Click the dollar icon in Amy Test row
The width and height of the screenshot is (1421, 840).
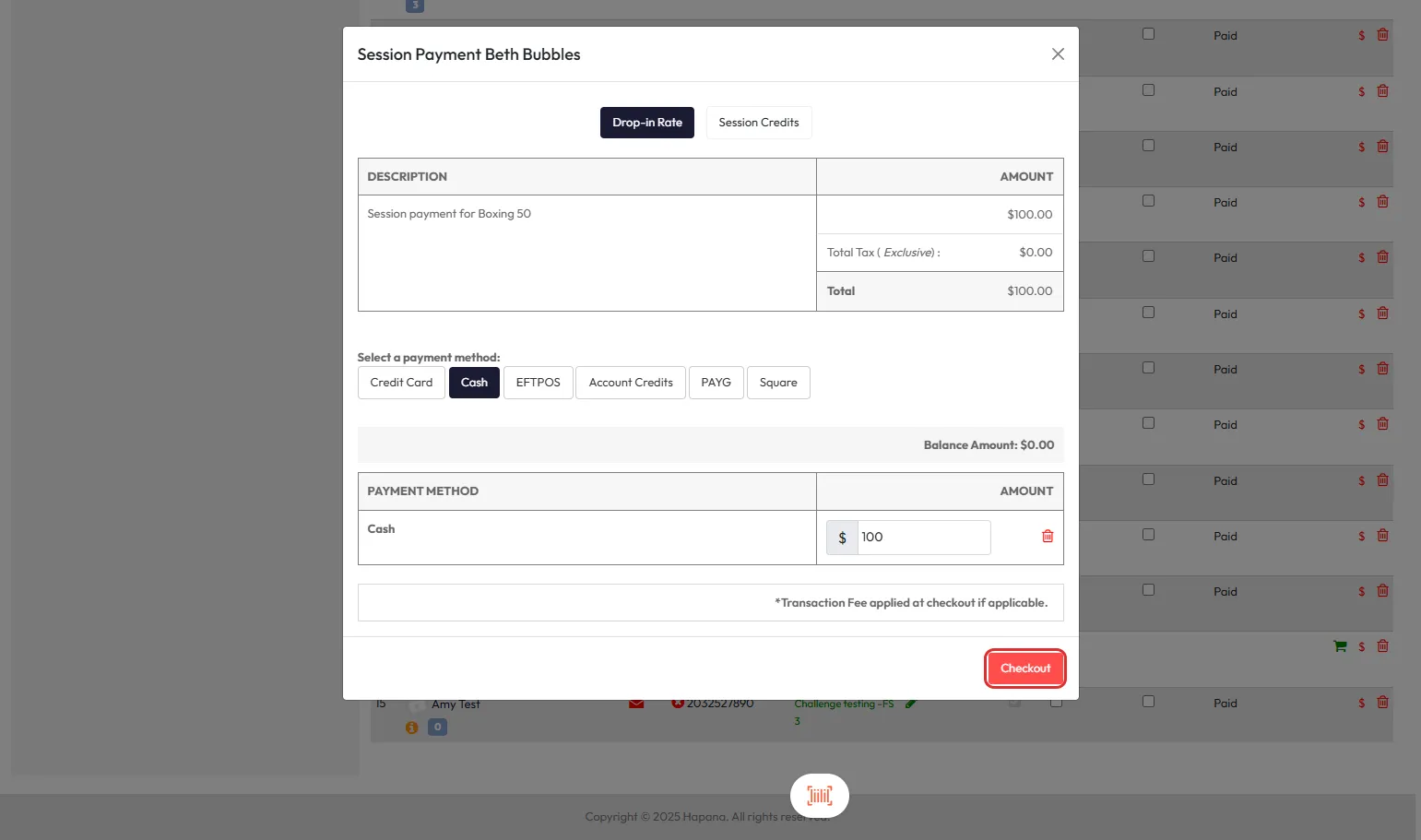click(1361, 704)
